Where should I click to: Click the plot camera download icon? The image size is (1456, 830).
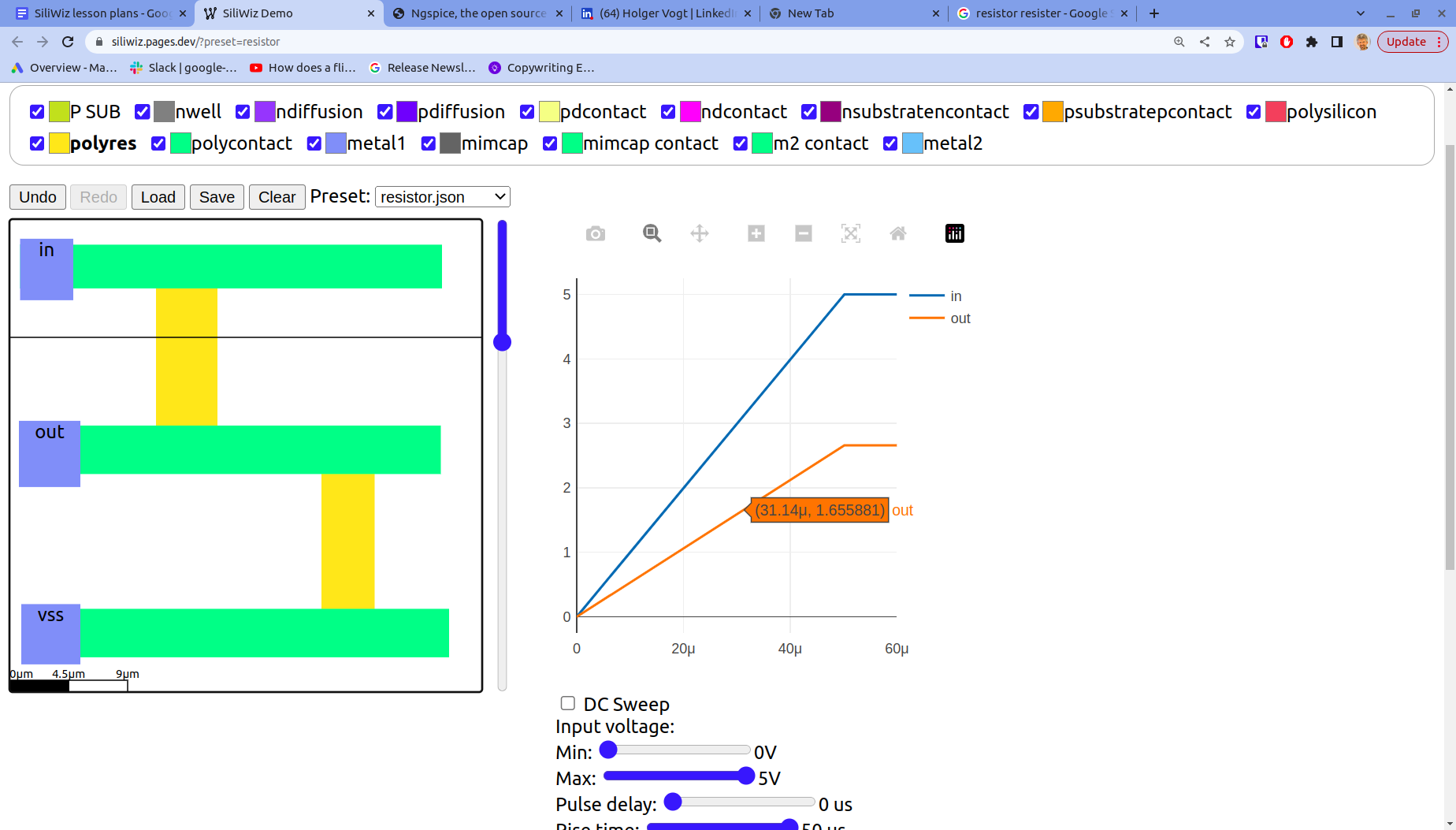[x=596, y=234]
